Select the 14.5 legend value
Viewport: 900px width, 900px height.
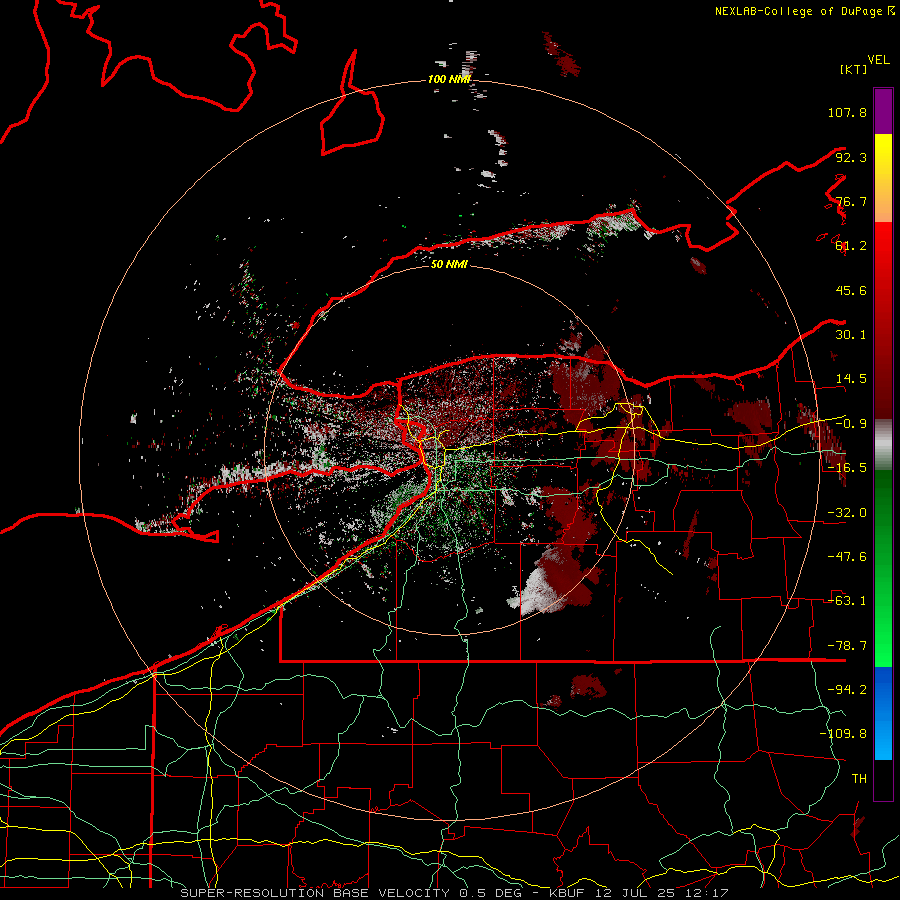851,379
